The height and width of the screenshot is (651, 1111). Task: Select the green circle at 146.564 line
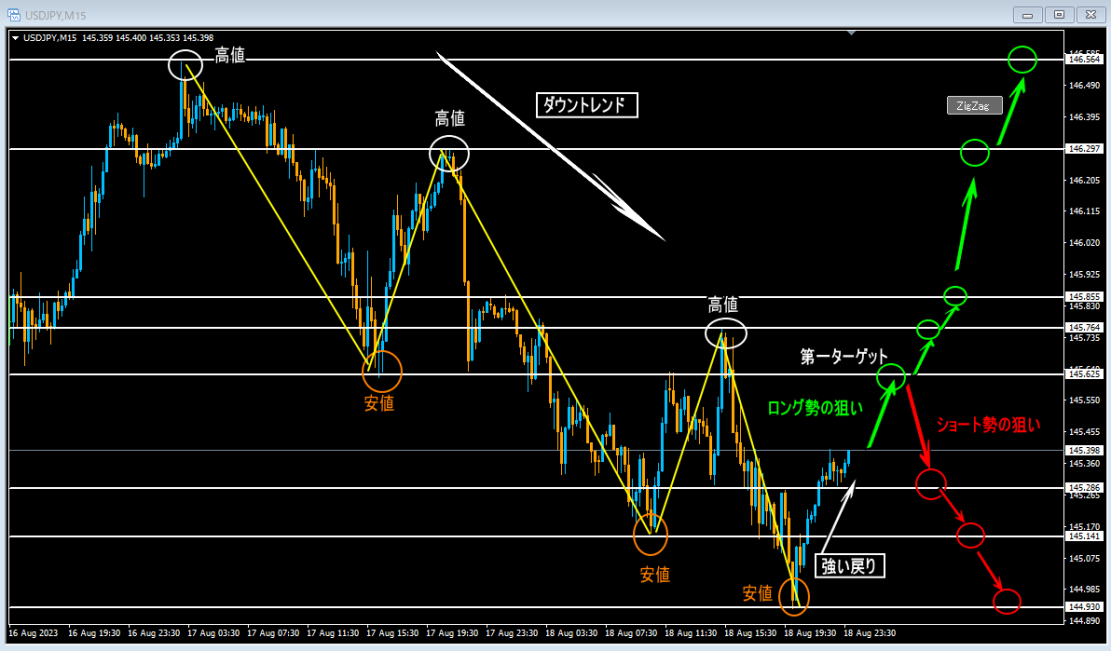(1022, 60)
